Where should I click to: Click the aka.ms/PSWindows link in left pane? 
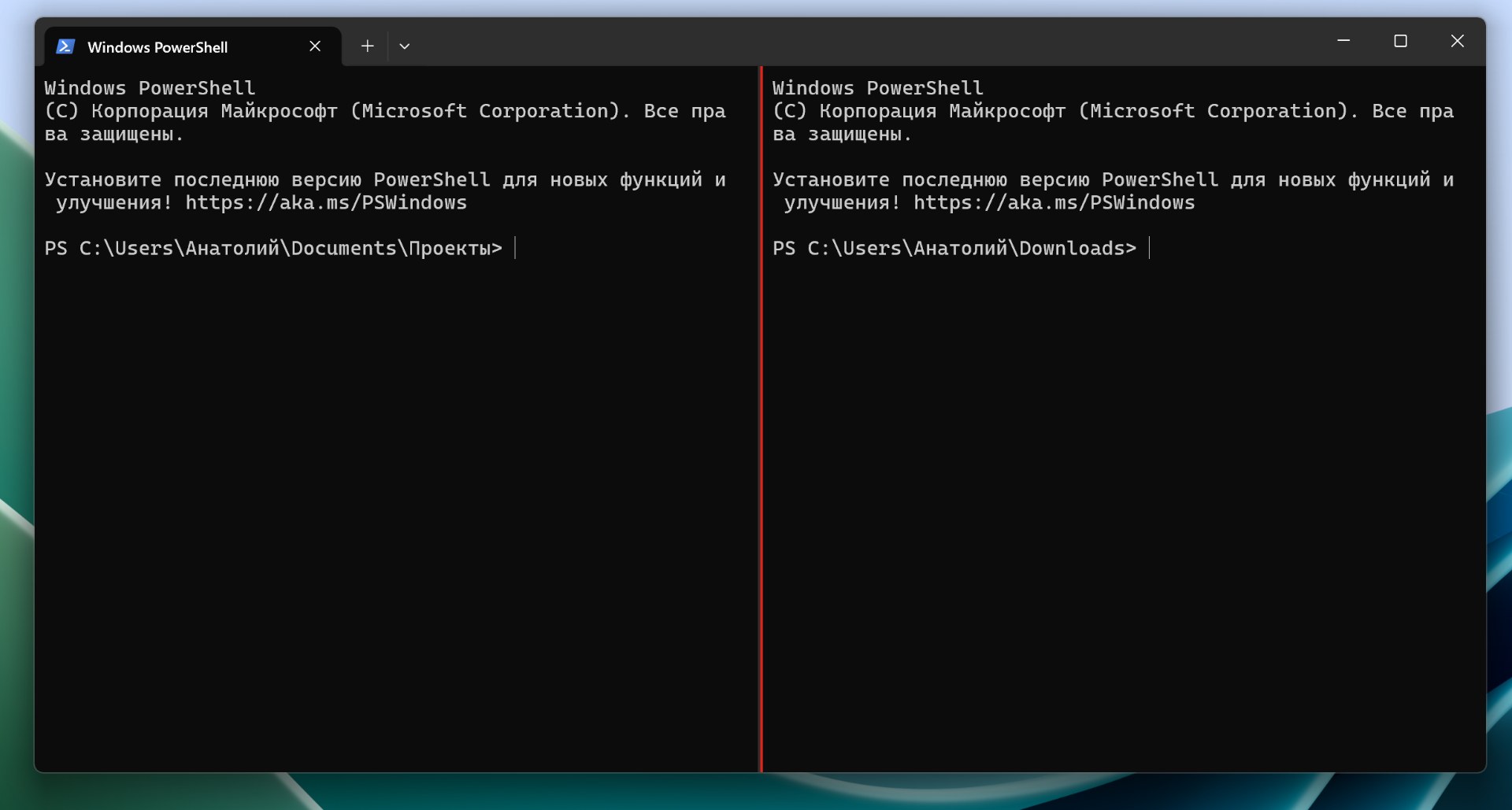(326, 203)
